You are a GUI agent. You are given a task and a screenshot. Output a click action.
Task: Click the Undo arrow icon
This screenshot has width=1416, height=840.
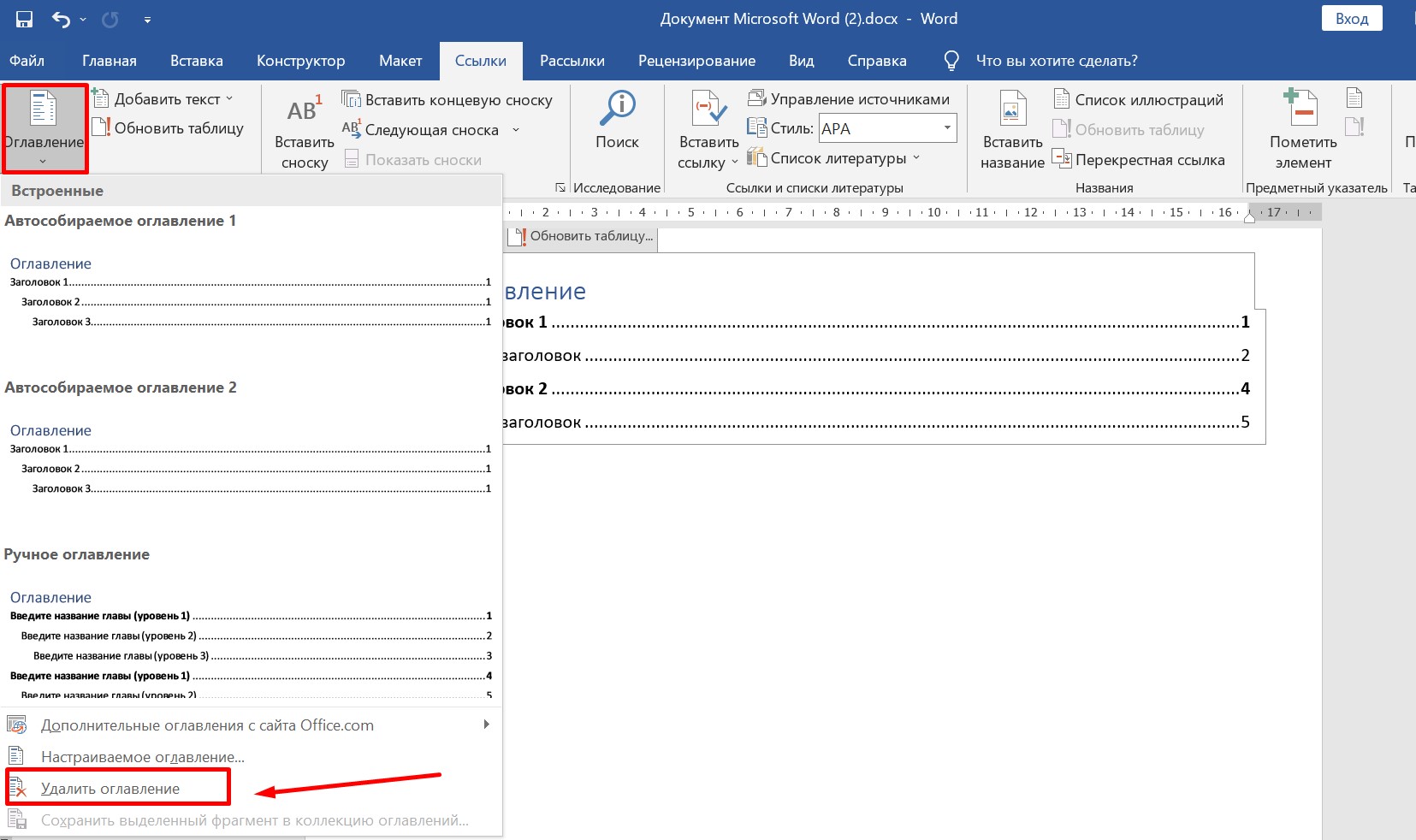click(61, 19)
